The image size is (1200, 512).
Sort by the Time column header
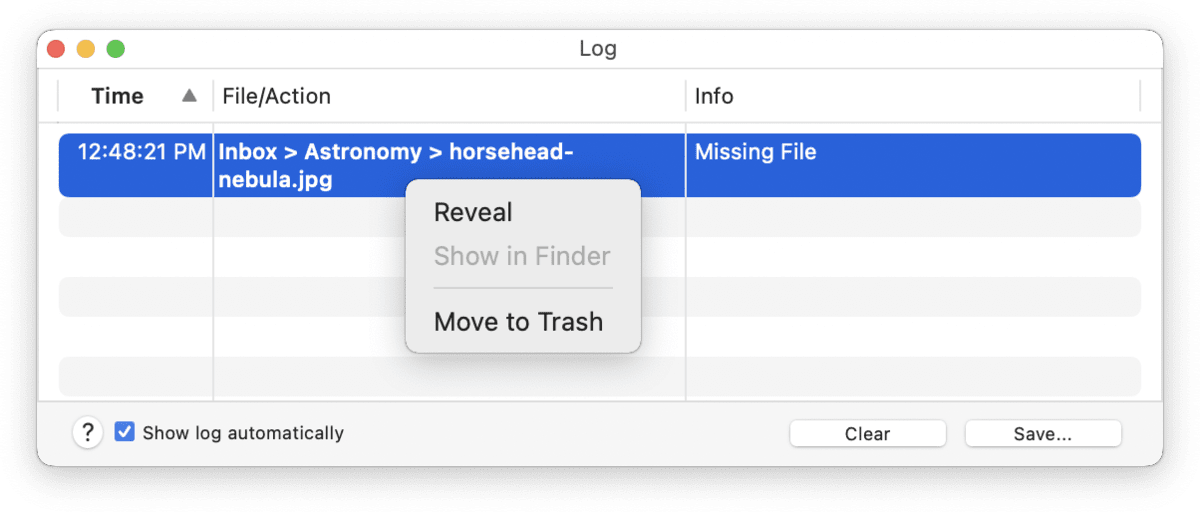[x=118, y=96]
